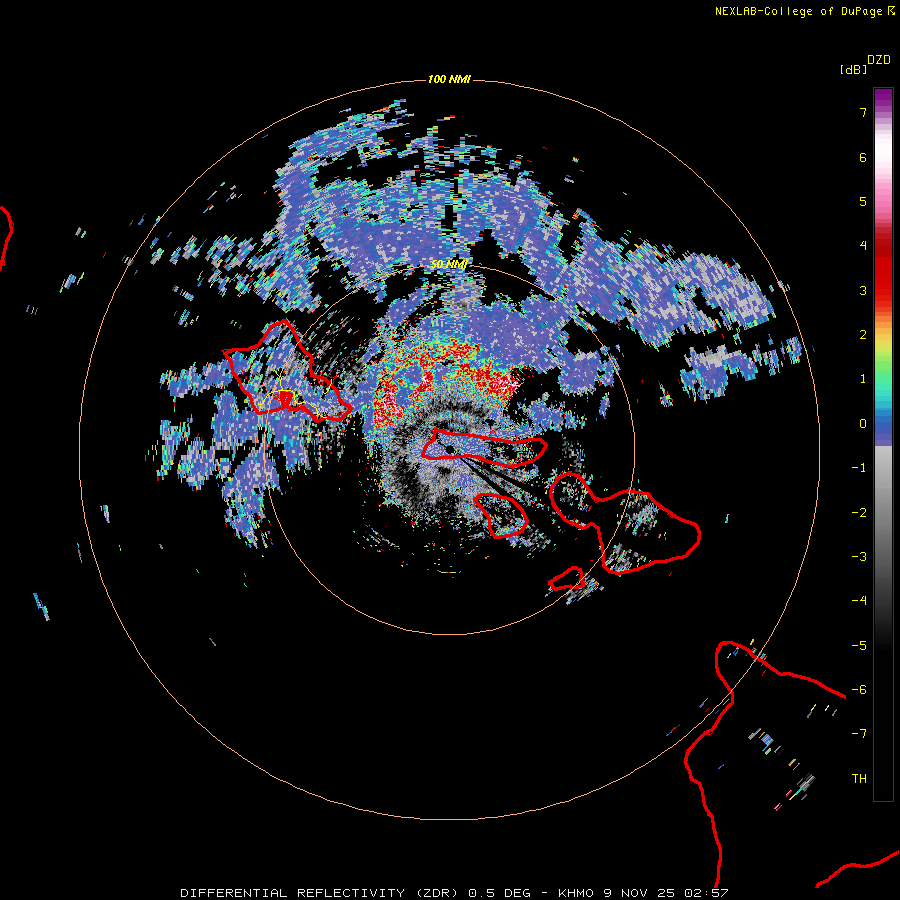Click the black radar site dot at center
Viewport: 900px width, 900px height.
[x=449, y=449]
